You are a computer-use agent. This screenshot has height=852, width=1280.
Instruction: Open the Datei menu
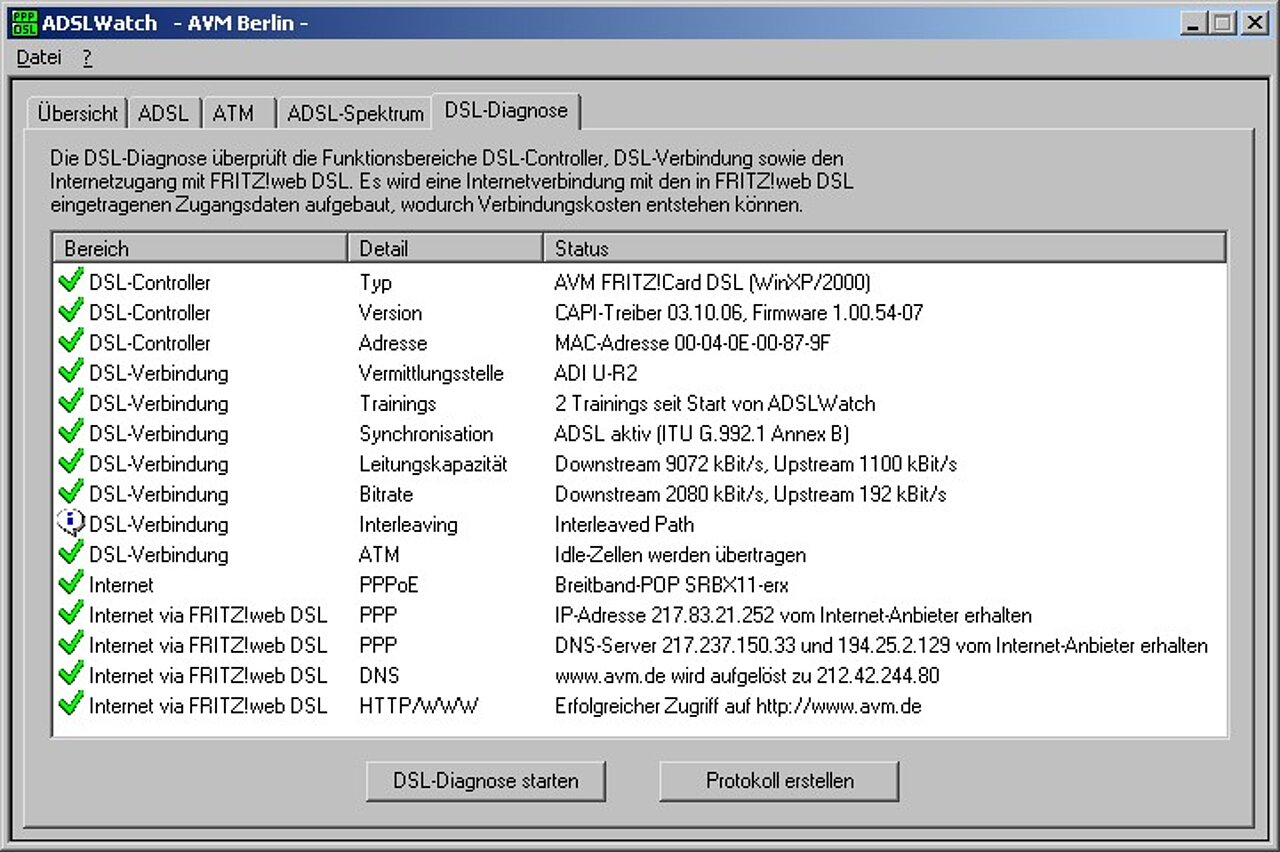[39, 58]
